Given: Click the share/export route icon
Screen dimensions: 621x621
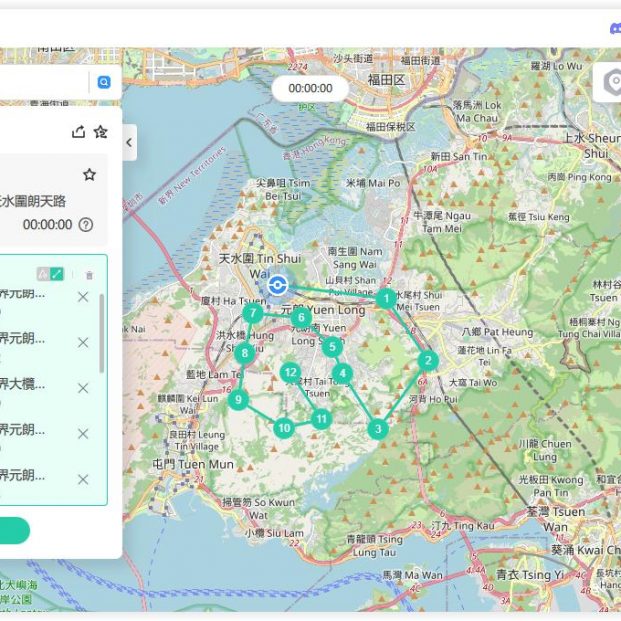Looking at the screenshot, I should [79, 132].
